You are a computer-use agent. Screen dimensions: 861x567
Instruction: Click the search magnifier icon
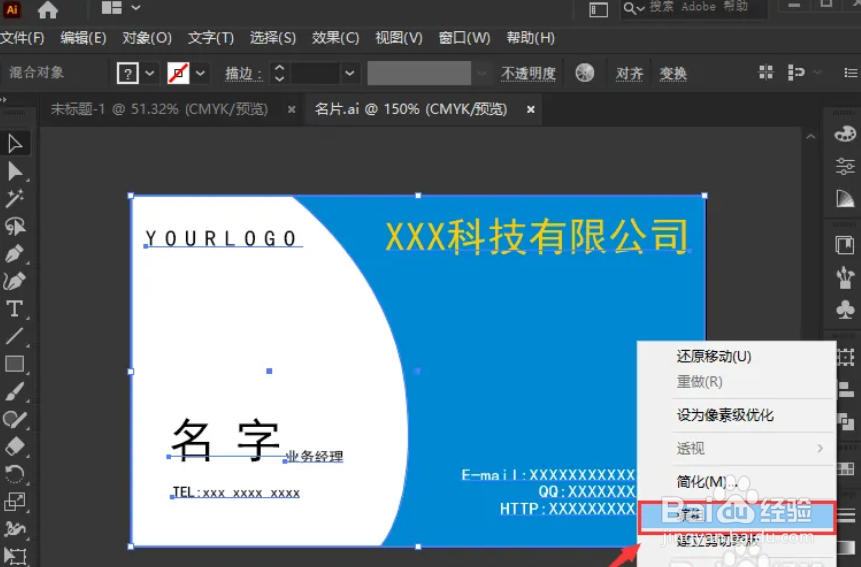tap(633, 8)
